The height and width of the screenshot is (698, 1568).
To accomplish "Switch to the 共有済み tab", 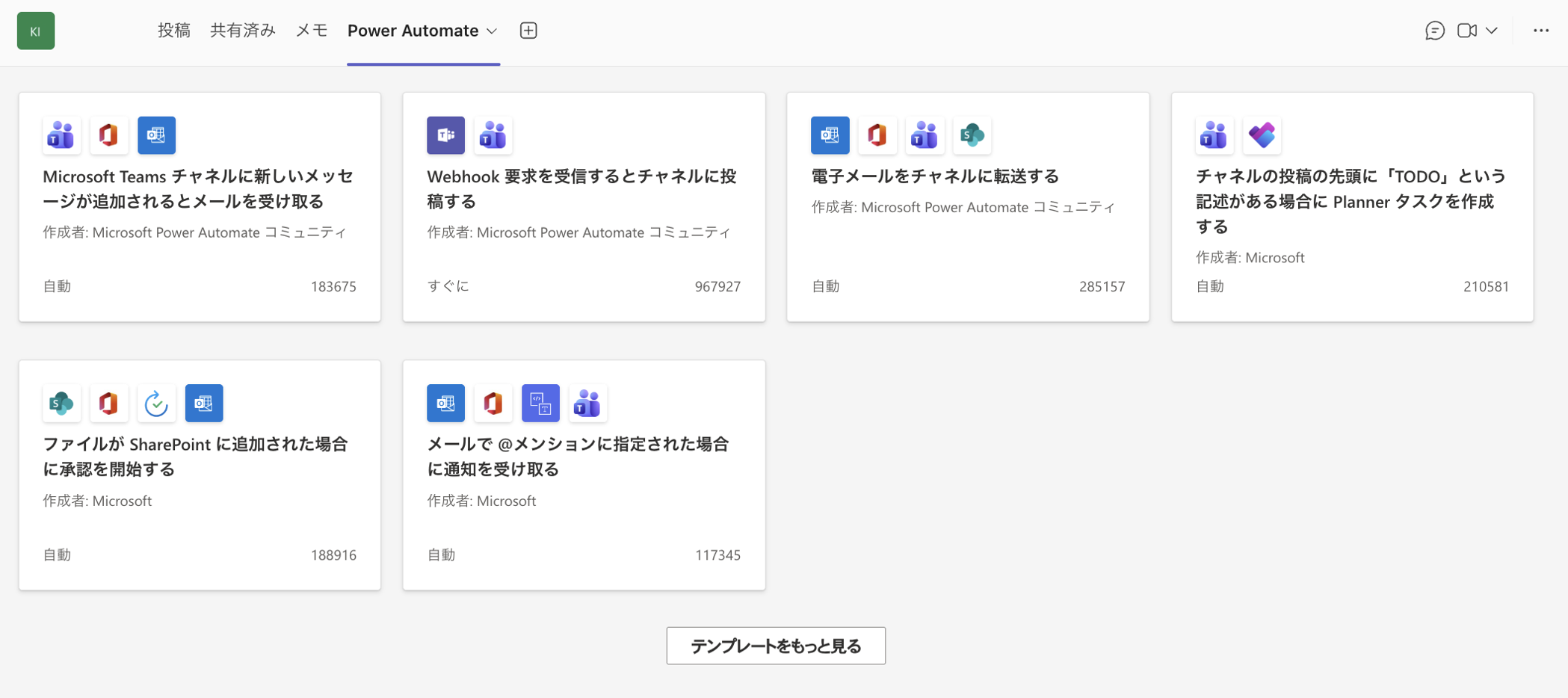I will [243, 31].
